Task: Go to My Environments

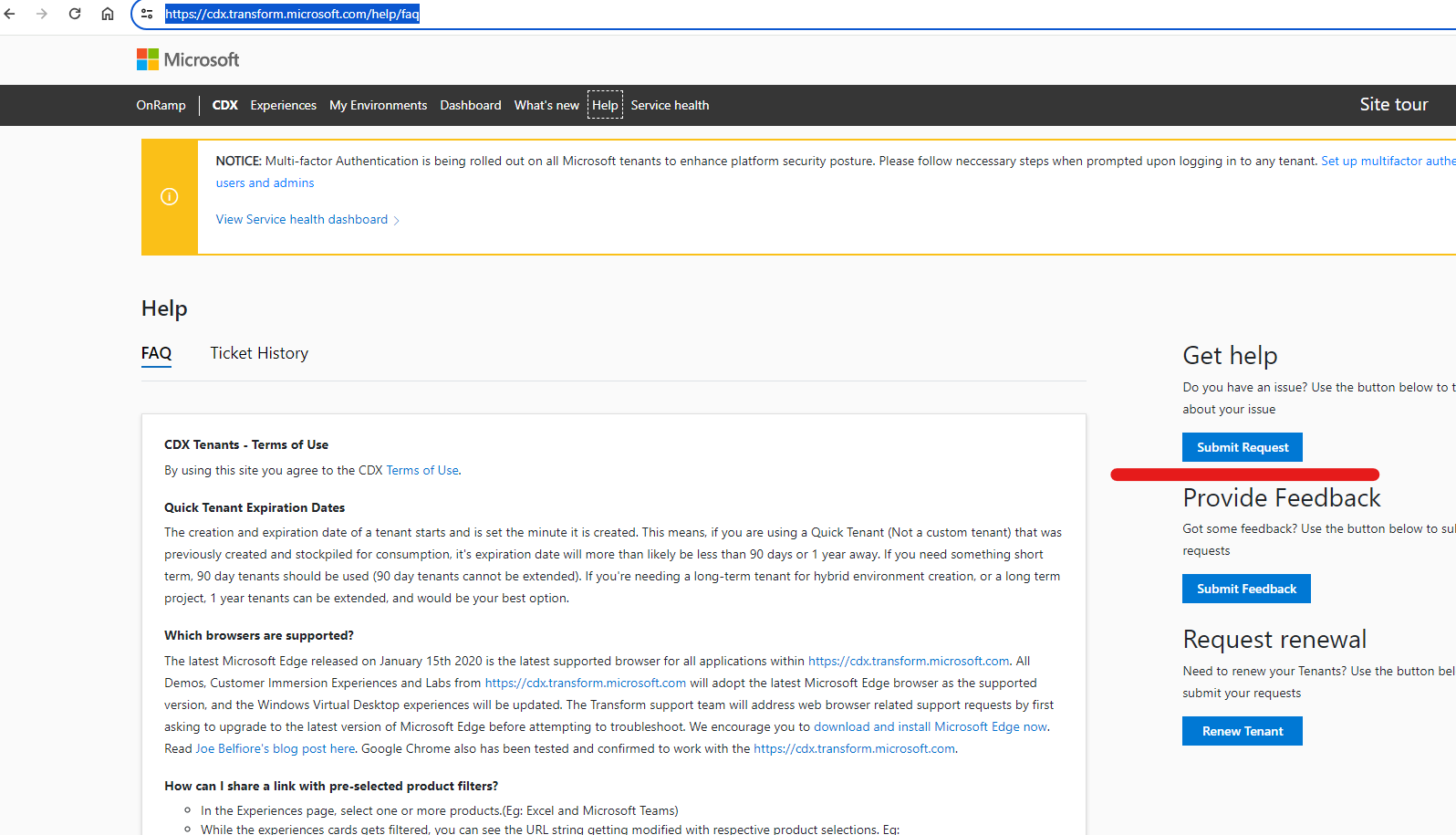Action: coord(379,105)
